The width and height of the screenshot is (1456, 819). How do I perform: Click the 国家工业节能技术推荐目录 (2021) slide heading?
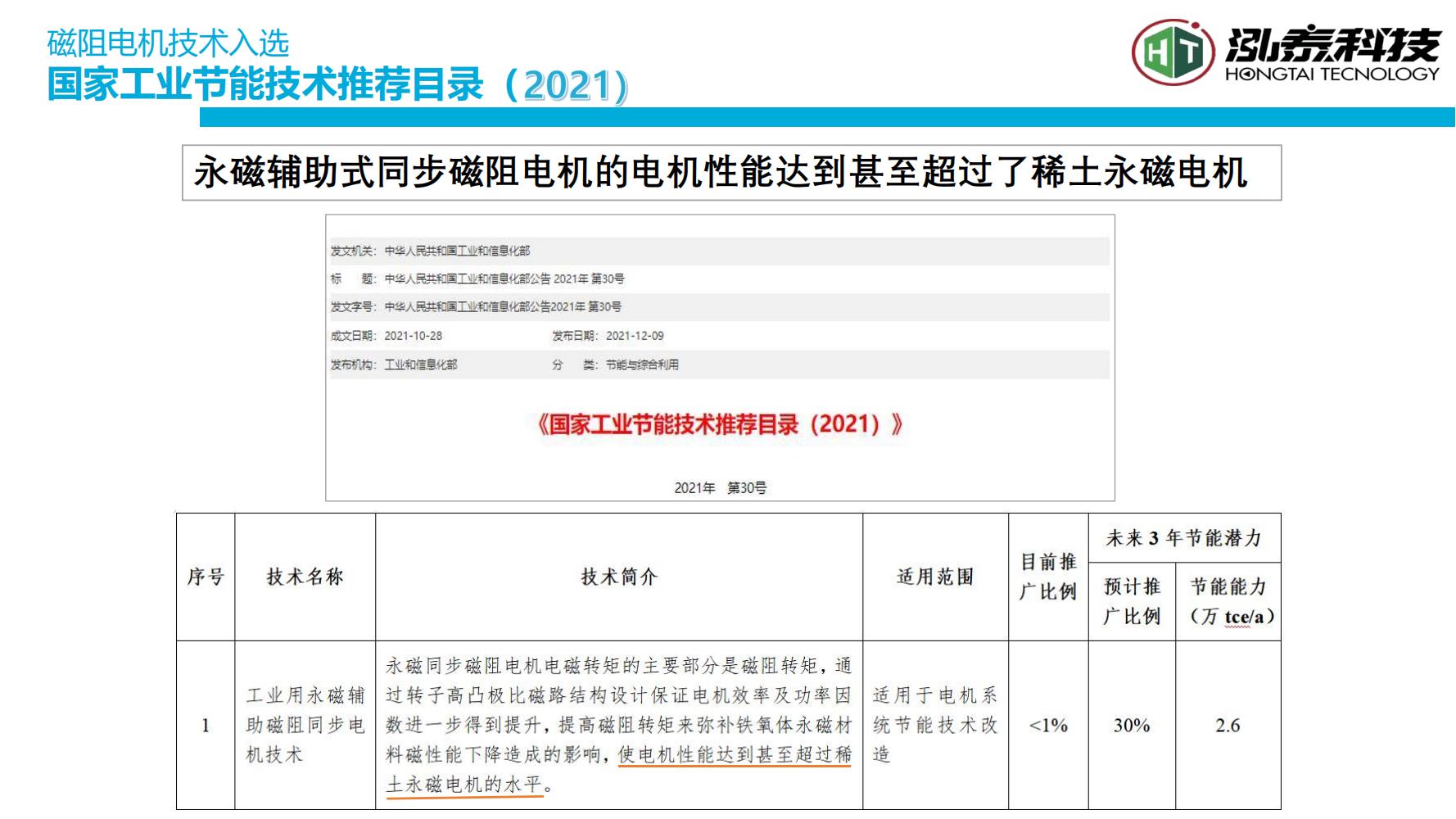337,85
